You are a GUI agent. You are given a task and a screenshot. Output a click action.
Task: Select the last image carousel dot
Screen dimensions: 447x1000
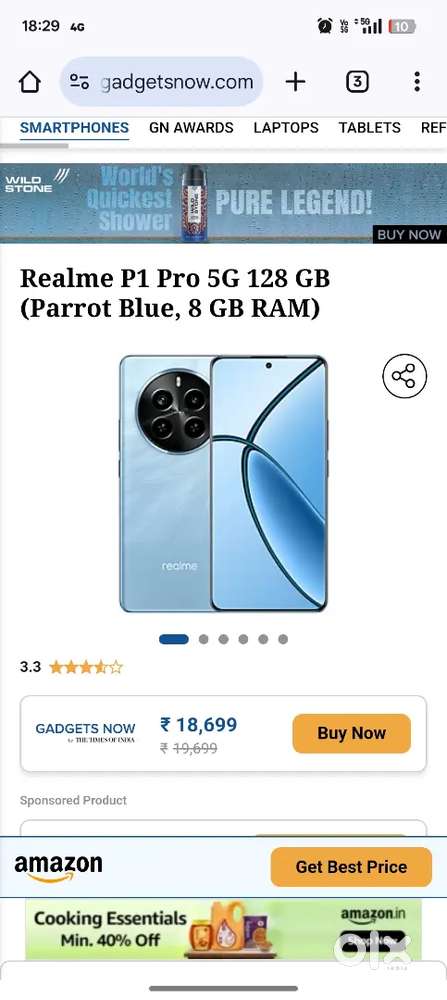(283, 639)
